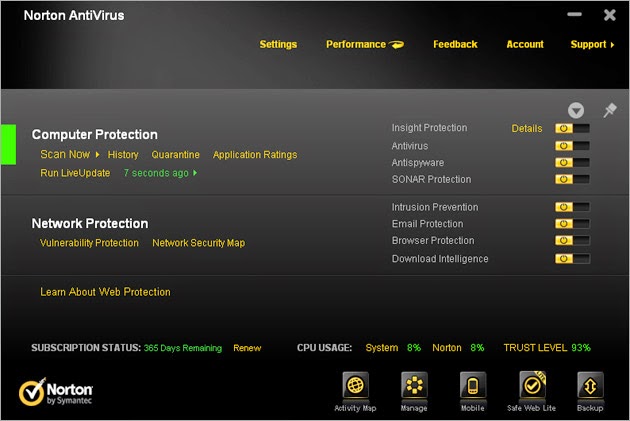This screenshot has height=421, width=630.
Task: Turn off the Antivirus switch
Action: tap(572, 146)
